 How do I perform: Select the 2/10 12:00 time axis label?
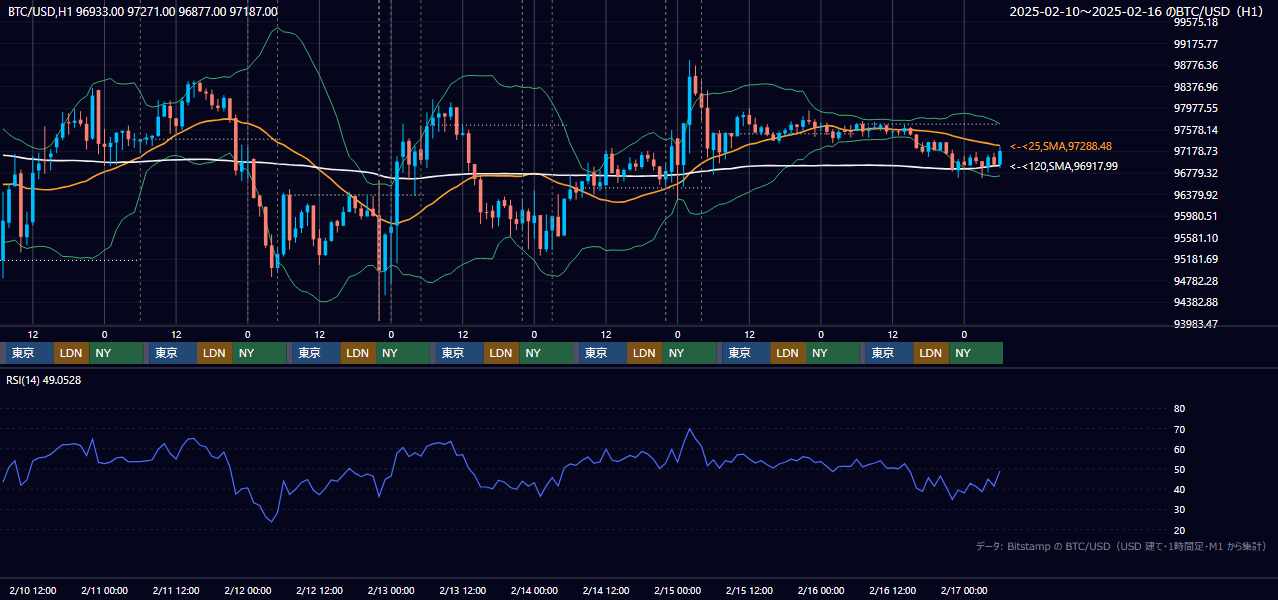33,590
